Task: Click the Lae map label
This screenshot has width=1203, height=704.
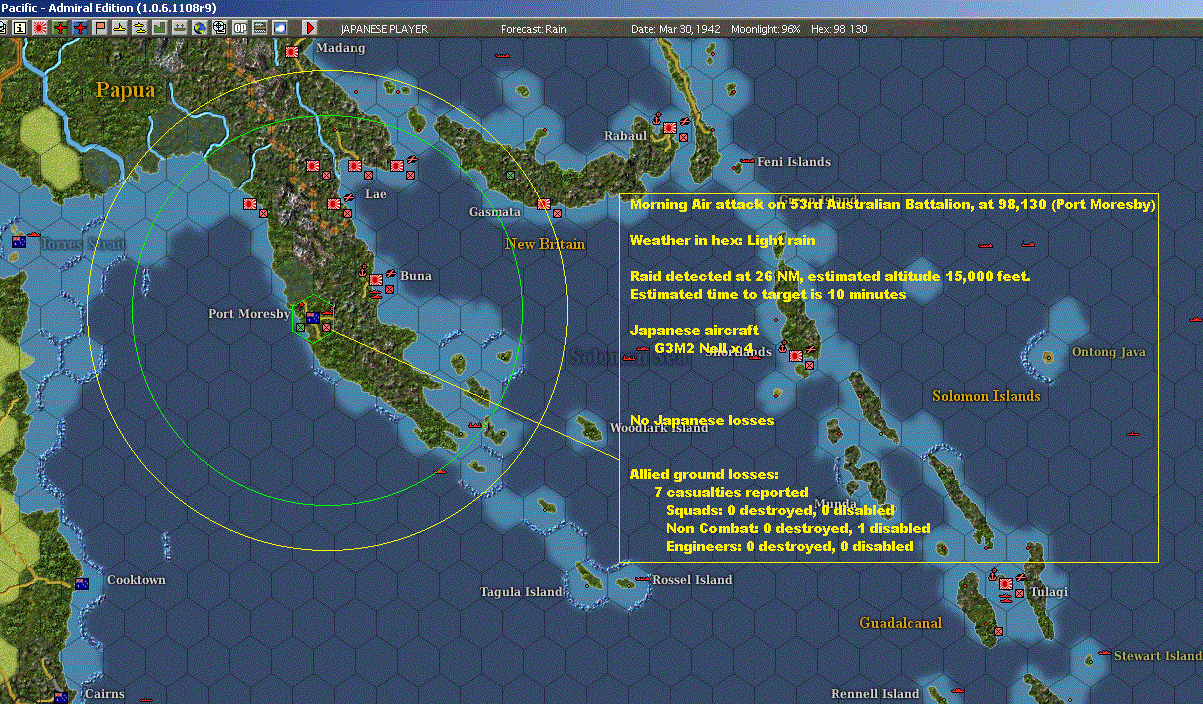Action: pos(375,194)
